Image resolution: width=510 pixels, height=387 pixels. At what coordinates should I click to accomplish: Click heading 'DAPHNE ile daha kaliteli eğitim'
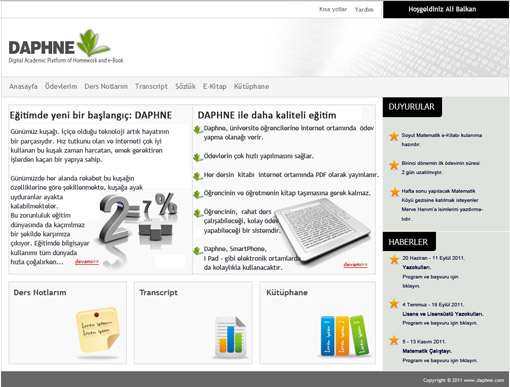267,115
